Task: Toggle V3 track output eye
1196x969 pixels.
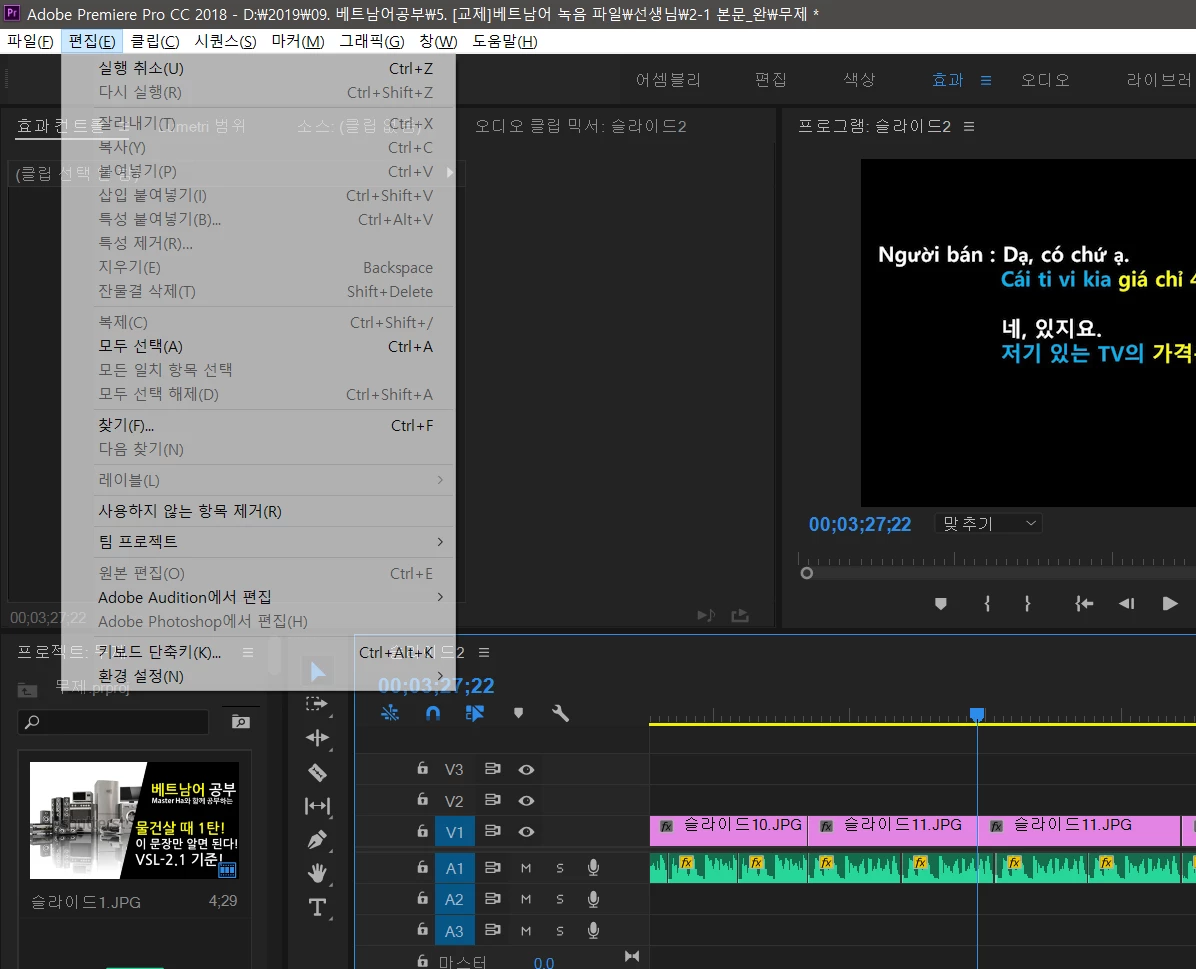Action: 526,770
